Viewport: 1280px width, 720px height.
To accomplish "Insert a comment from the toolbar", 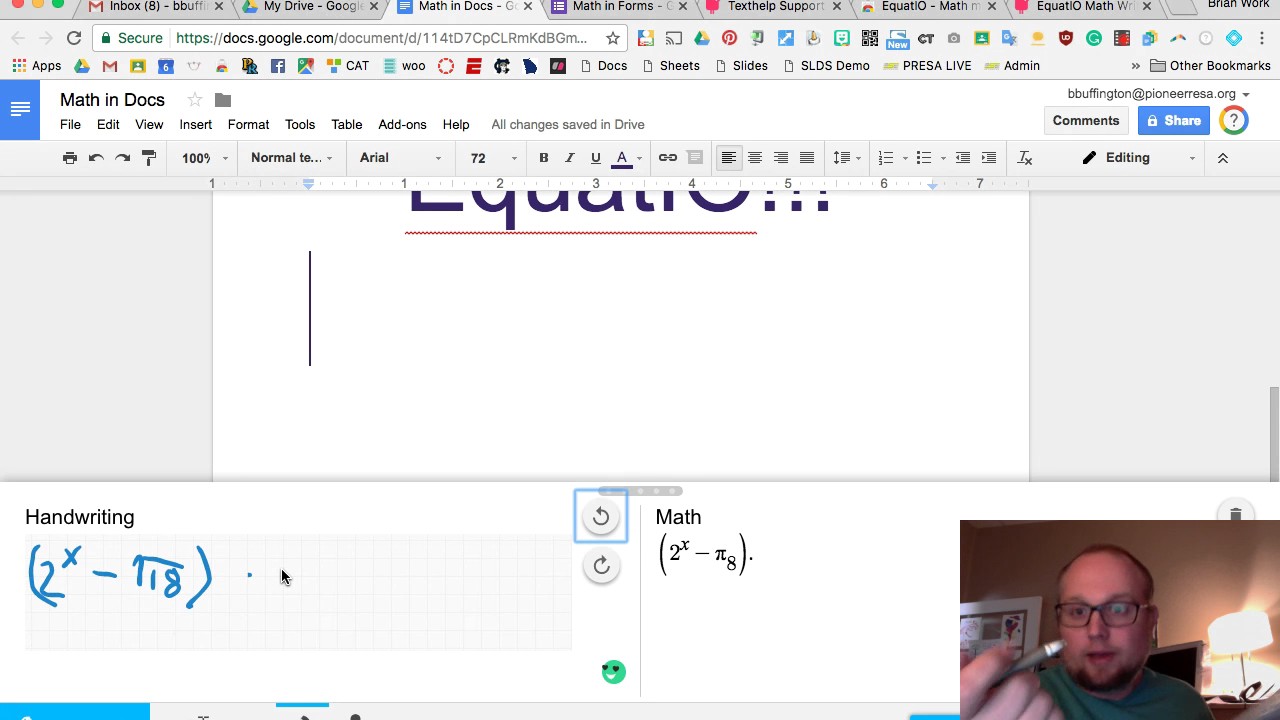I will point(695,158).
